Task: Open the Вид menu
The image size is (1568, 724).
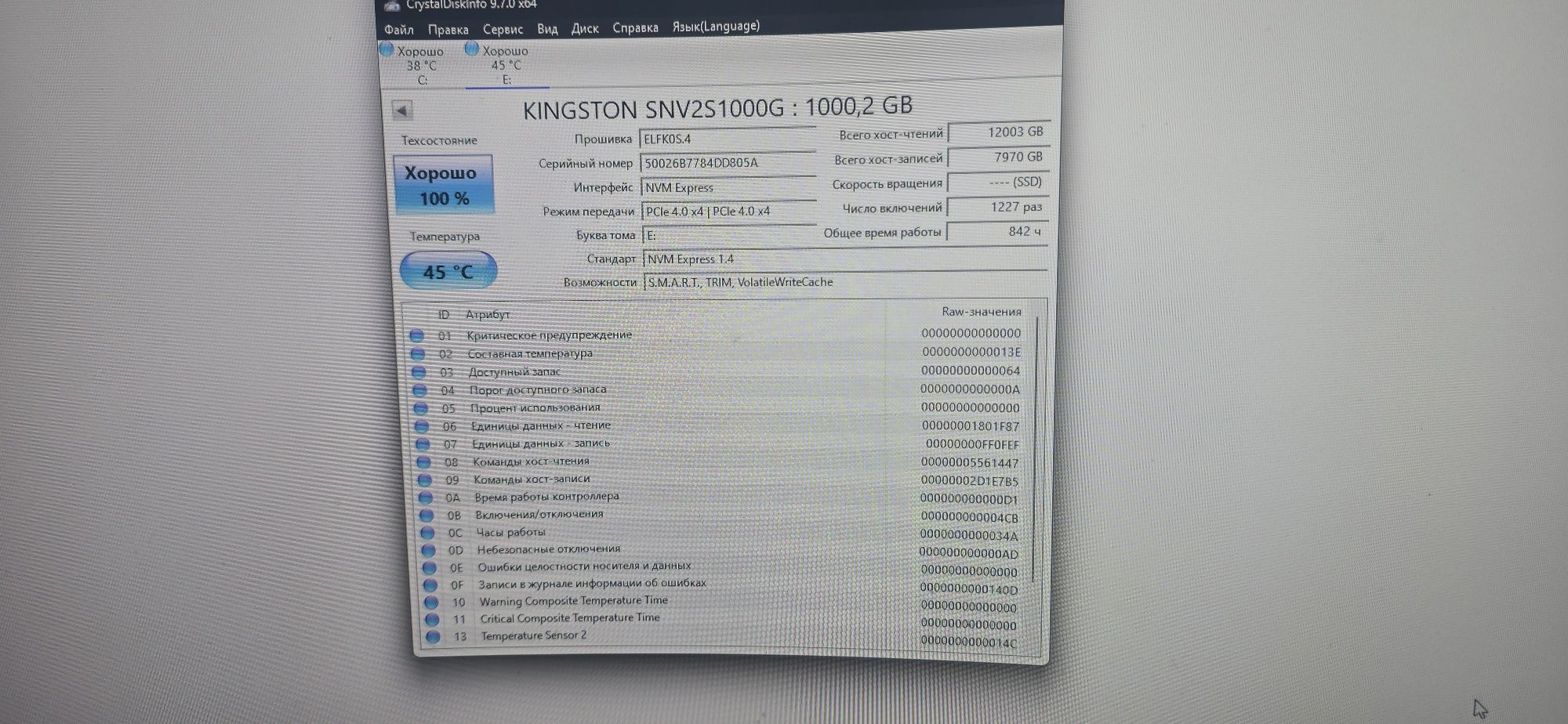Action: [547, 29]
